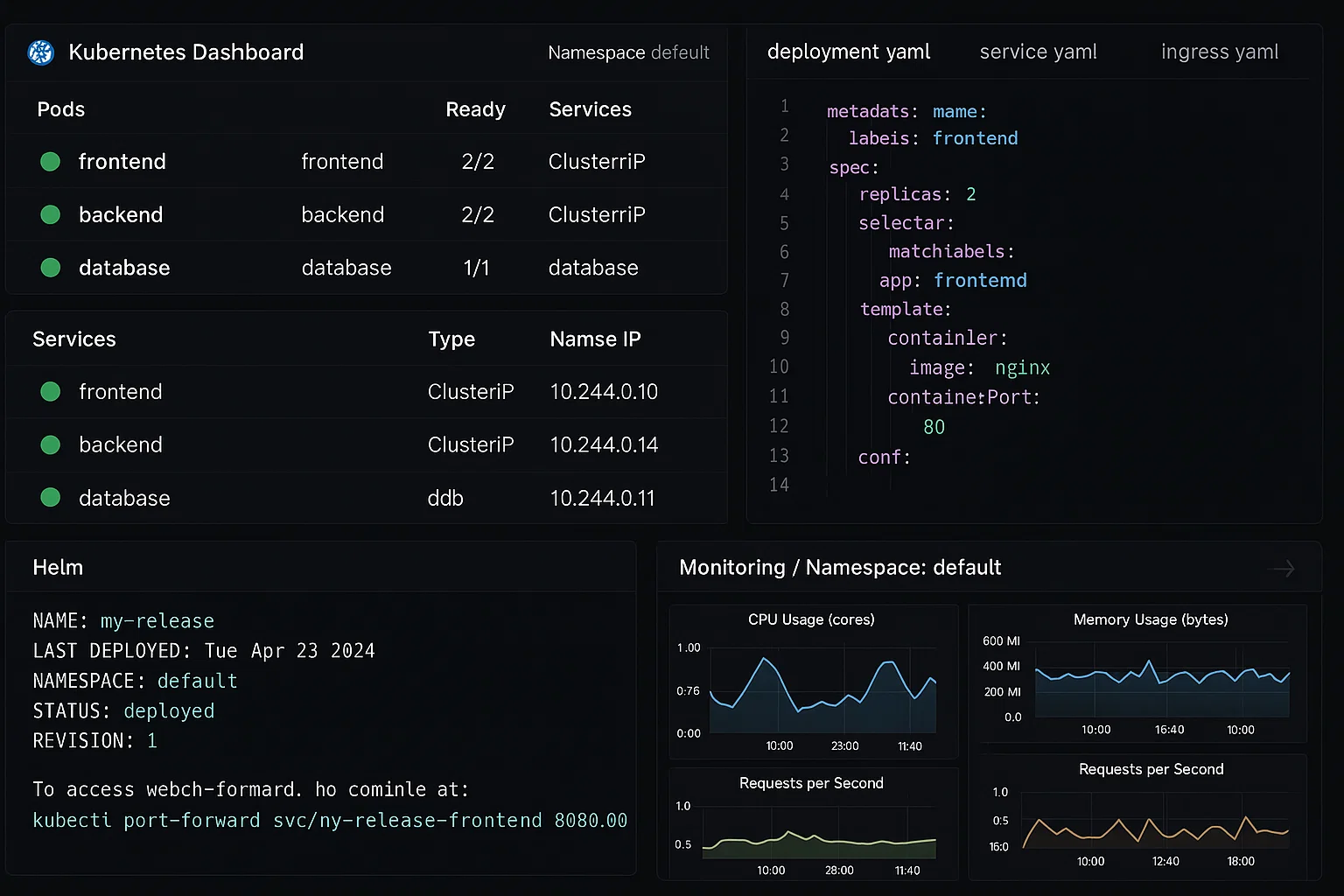1344x896 pixels.
Task: Open the green Requests per Second chart
Action: 813,824
